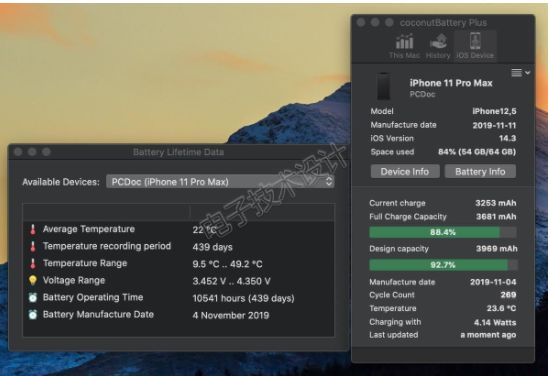Click the iOS Version 14.3 value
Image resolution: width=550 pixels, height=376 pixels.
(x=507, y=138)
